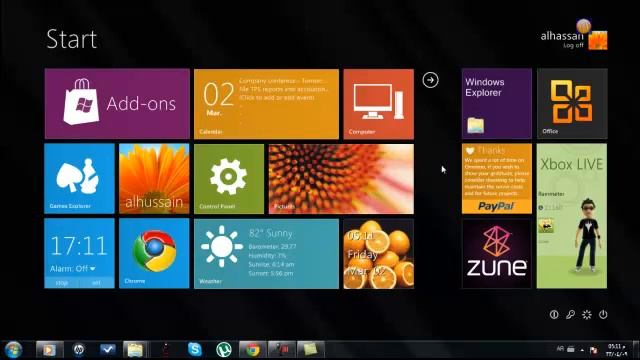Open the Computer tile

[x=378, y=104]
